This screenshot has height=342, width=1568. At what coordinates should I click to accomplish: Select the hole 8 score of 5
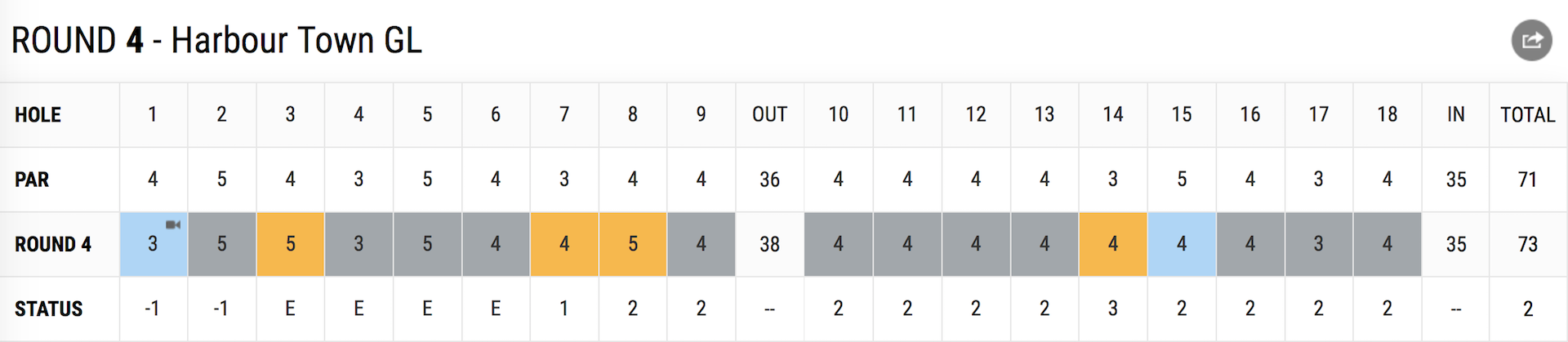[633, 244]
